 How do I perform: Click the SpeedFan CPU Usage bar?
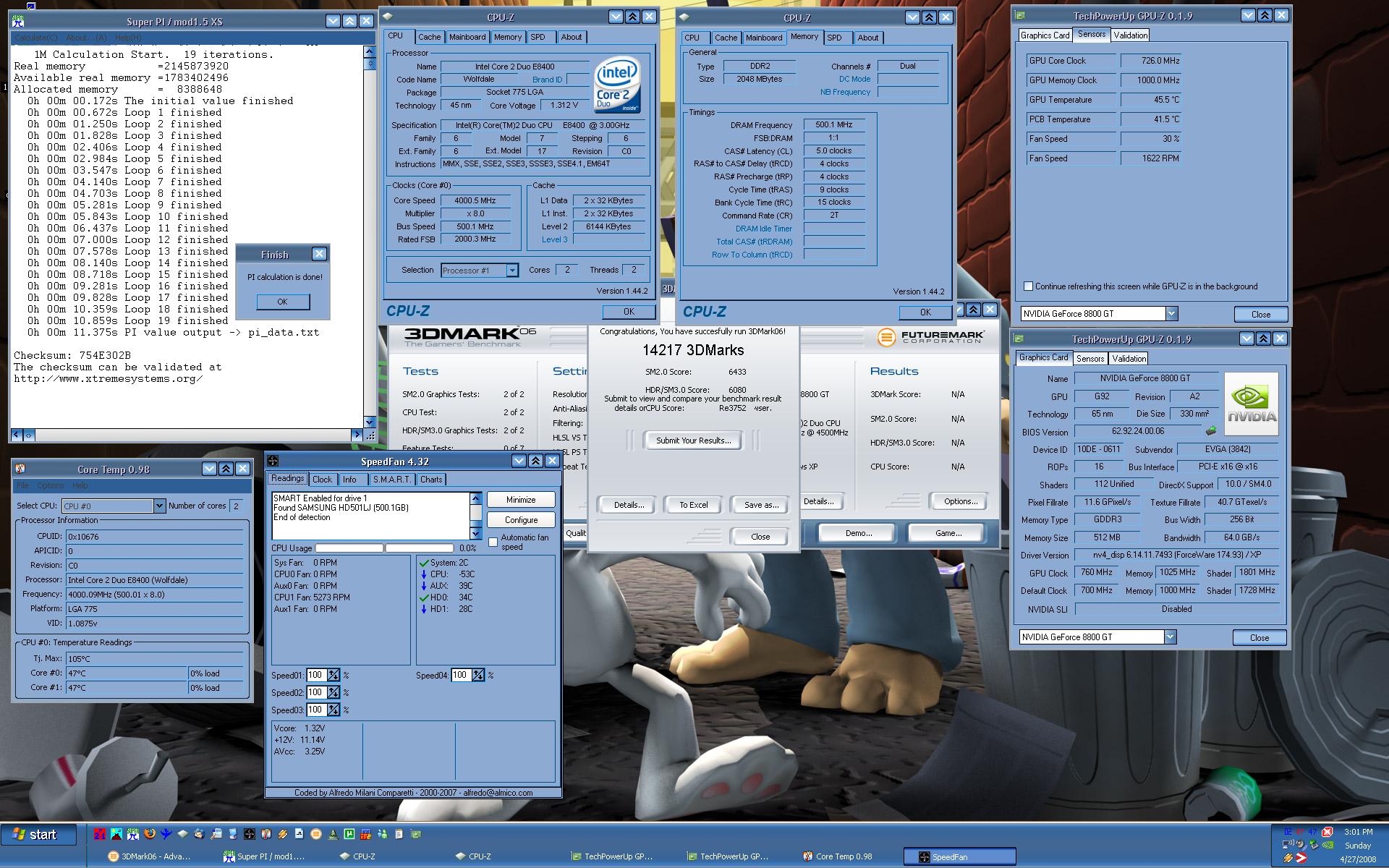[384, 548]
